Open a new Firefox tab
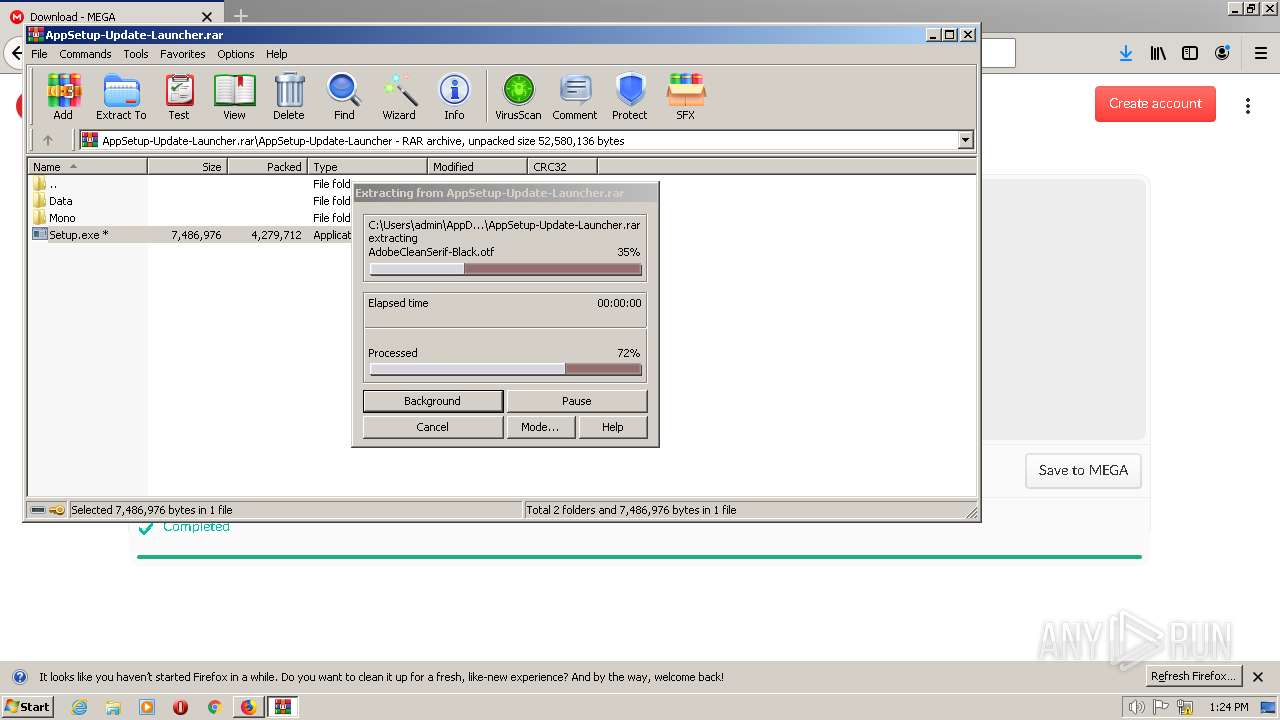 (240, 16)
